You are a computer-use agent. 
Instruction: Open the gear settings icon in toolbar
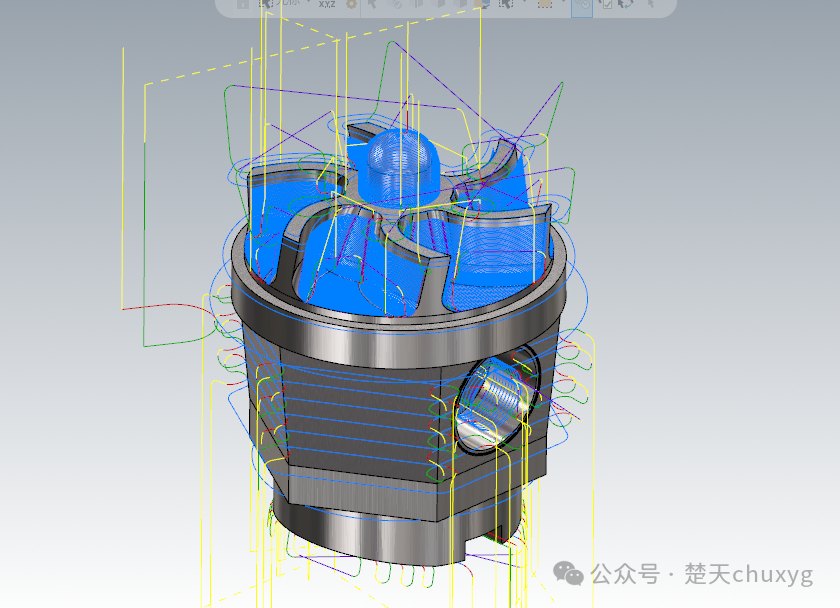pyautogui.click(x=351, y=4)
